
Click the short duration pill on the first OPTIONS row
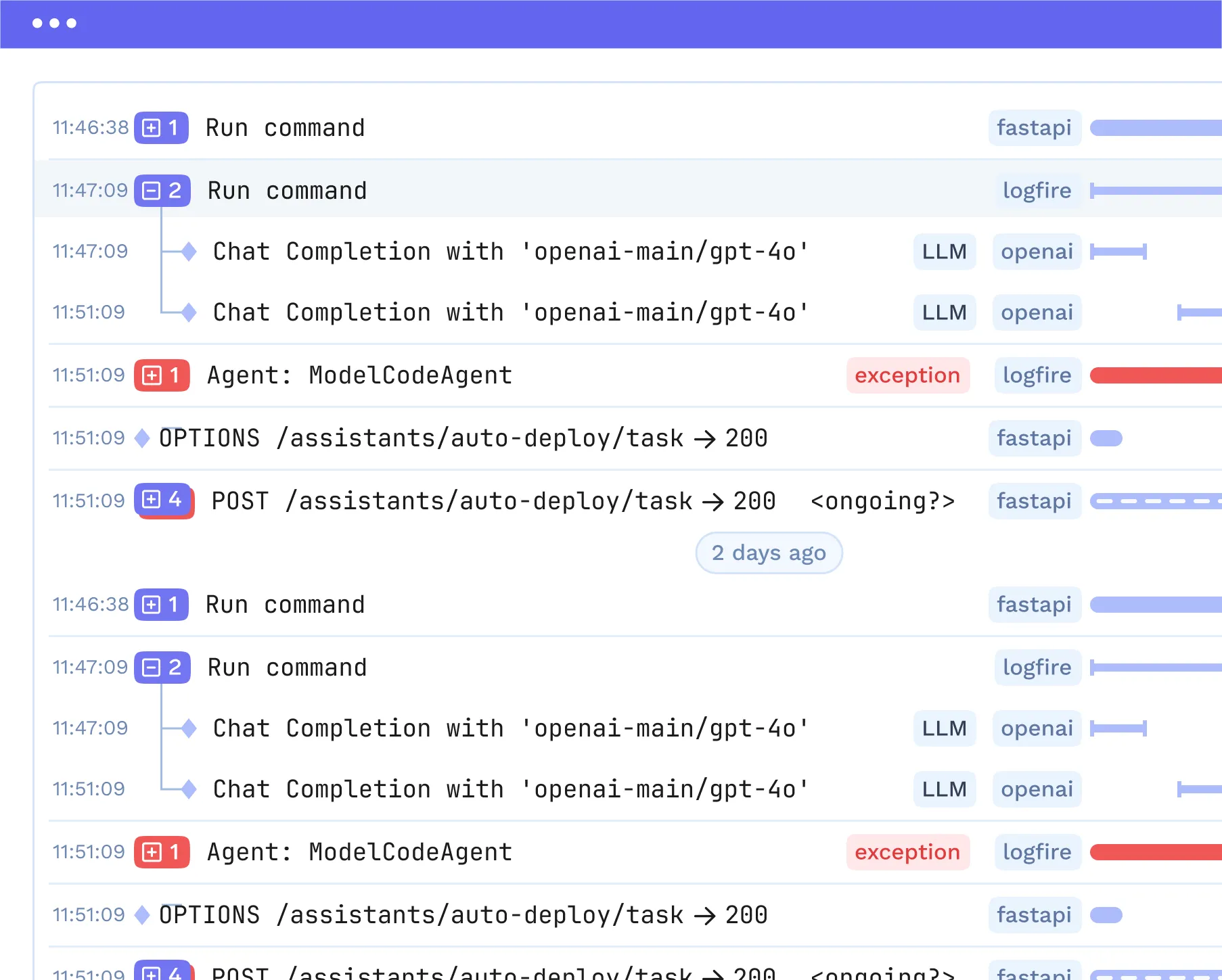1106,438
